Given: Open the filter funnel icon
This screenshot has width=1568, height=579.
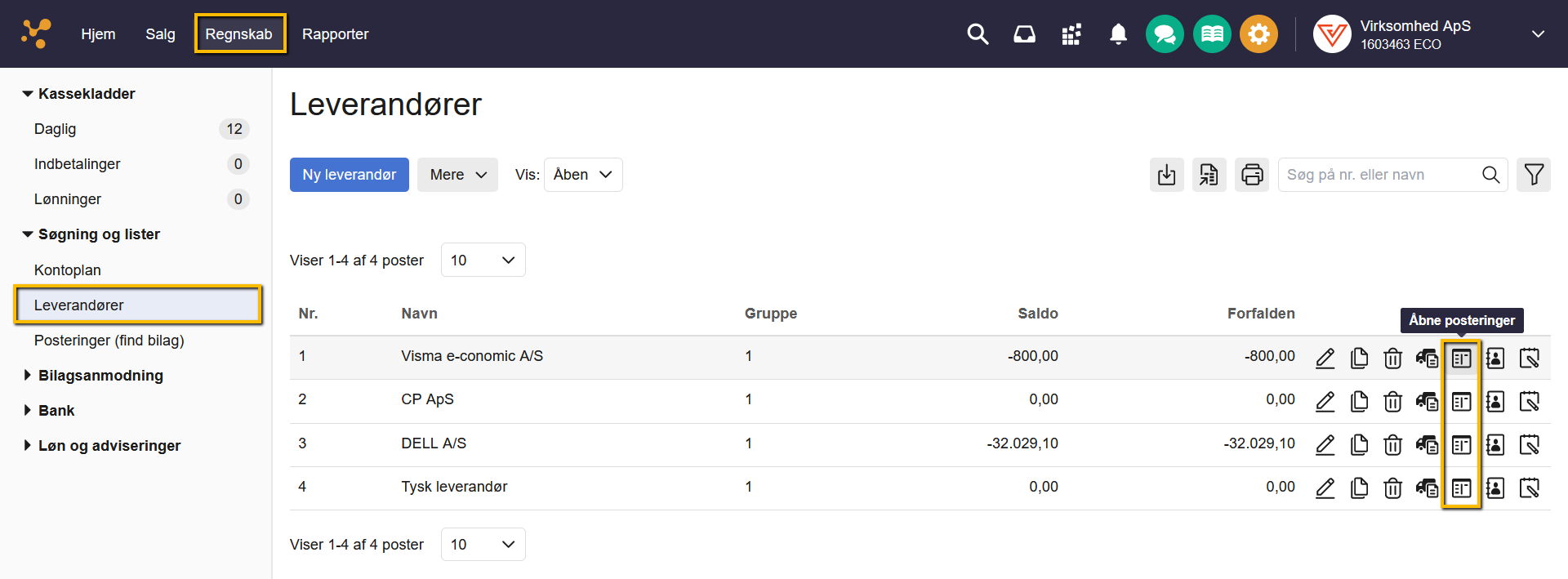Looking at the screenshot, I should (x=1533, y=175).
